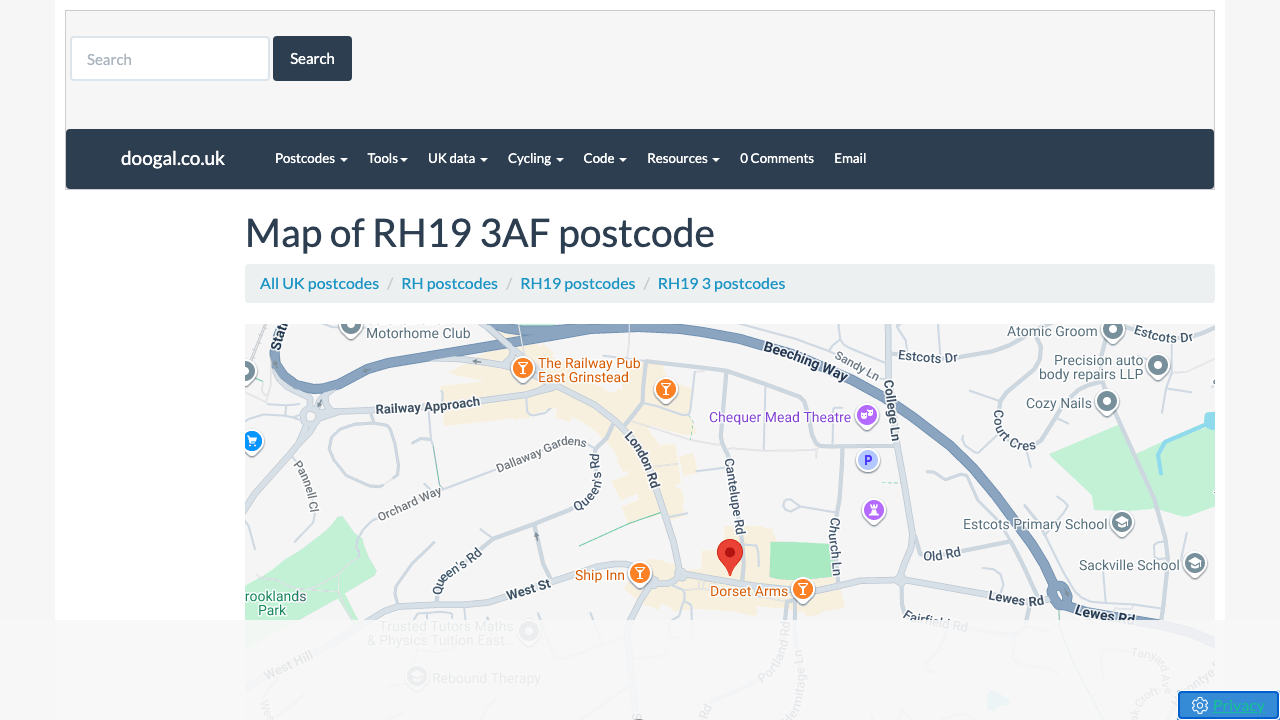Click into the Search input field

click(170, 59)
